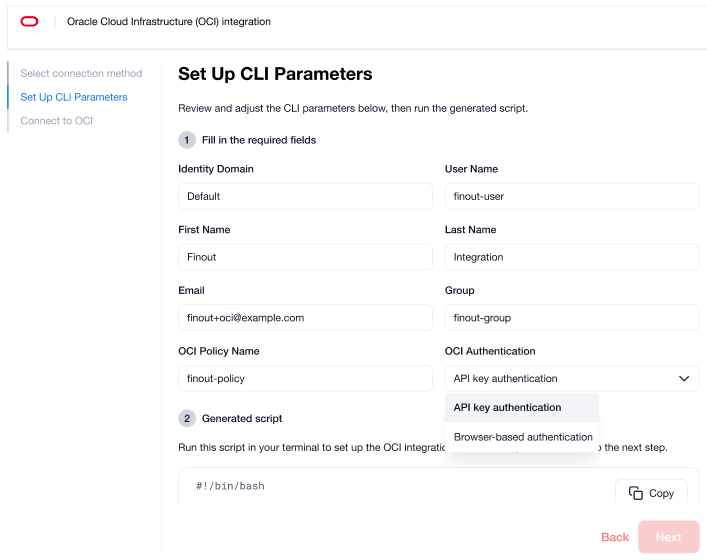The height and width of the screenshot is (560, 707).
Task: Open Select connection method step
Action: coord(81,73)
